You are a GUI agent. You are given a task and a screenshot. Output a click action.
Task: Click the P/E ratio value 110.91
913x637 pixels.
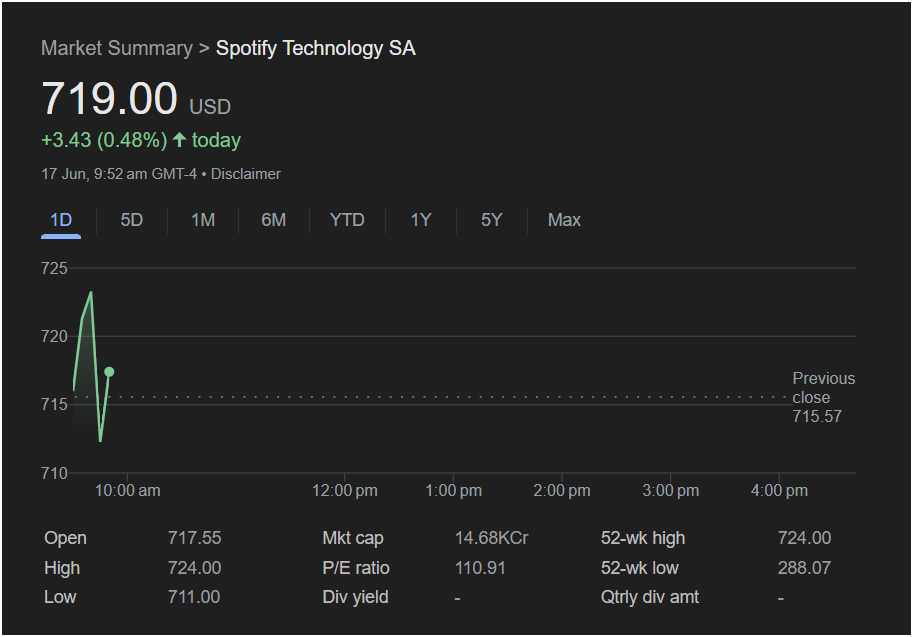click(480, 568)
